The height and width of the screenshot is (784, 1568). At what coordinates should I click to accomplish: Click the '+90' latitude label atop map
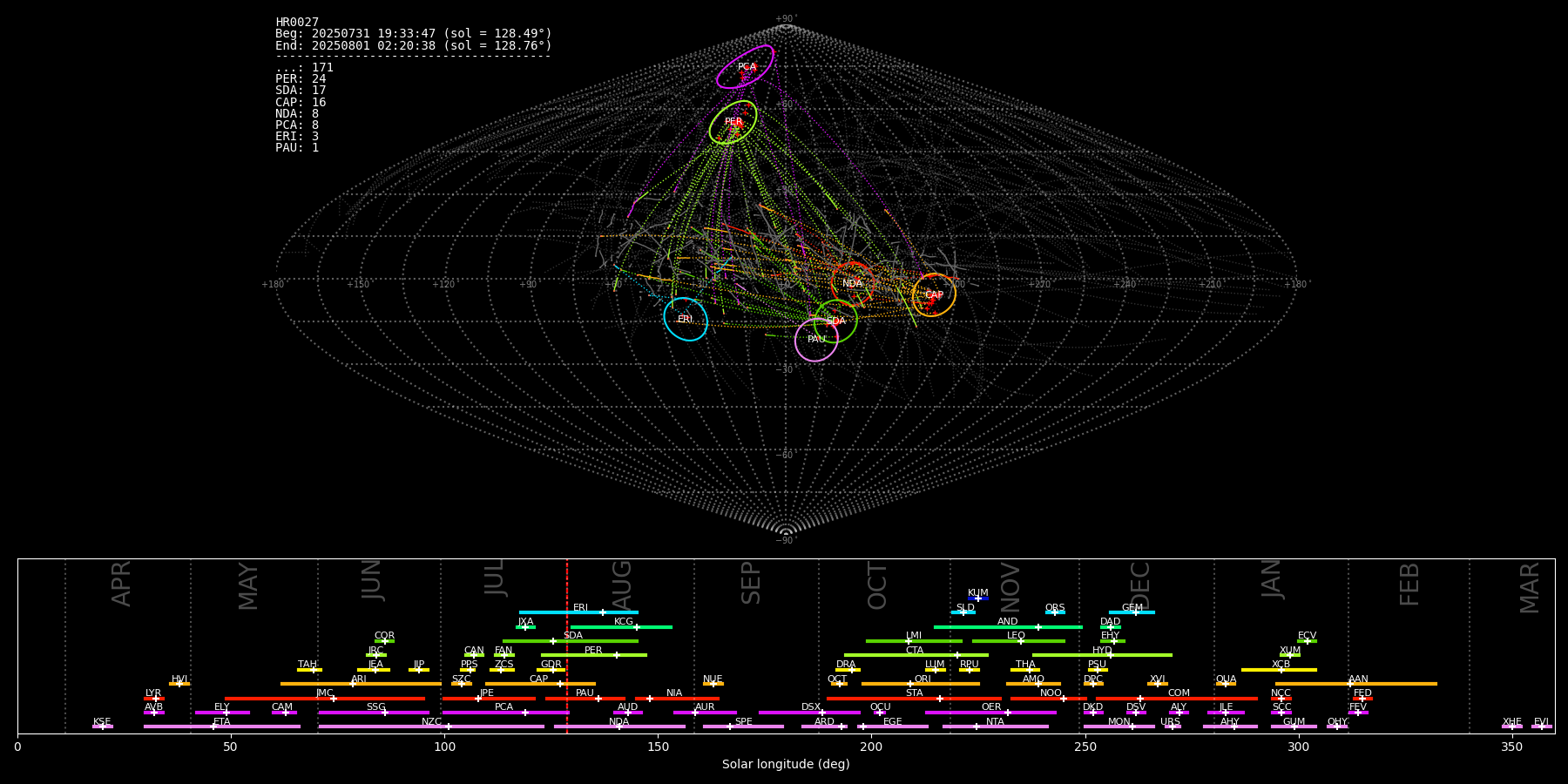(786, 18)
